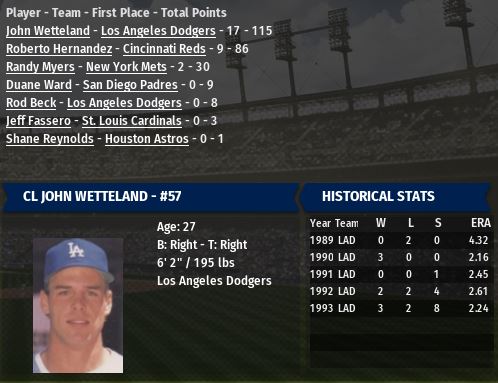This screenshot has width=498, height=383.
Task: Open Roberto Hernandez player link
Action: [x=59, y=49]
